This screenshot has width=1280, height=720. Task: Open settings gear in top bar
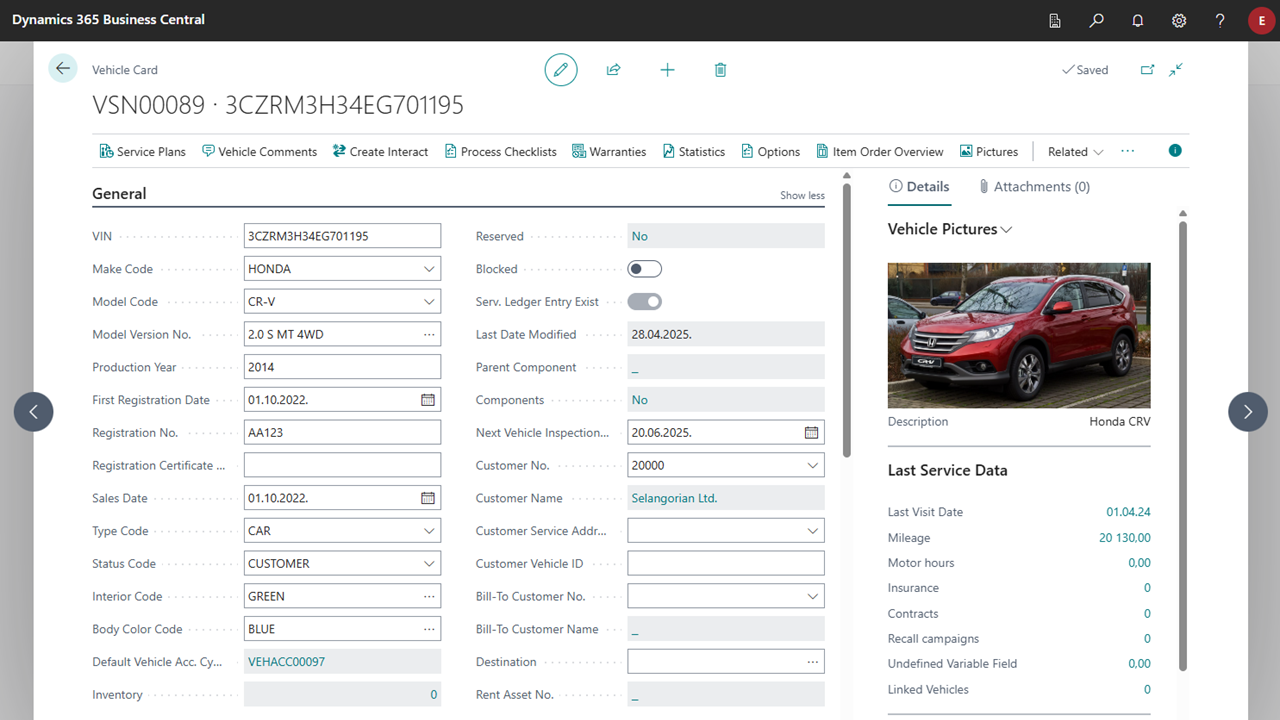click(x=1179, y=20)
